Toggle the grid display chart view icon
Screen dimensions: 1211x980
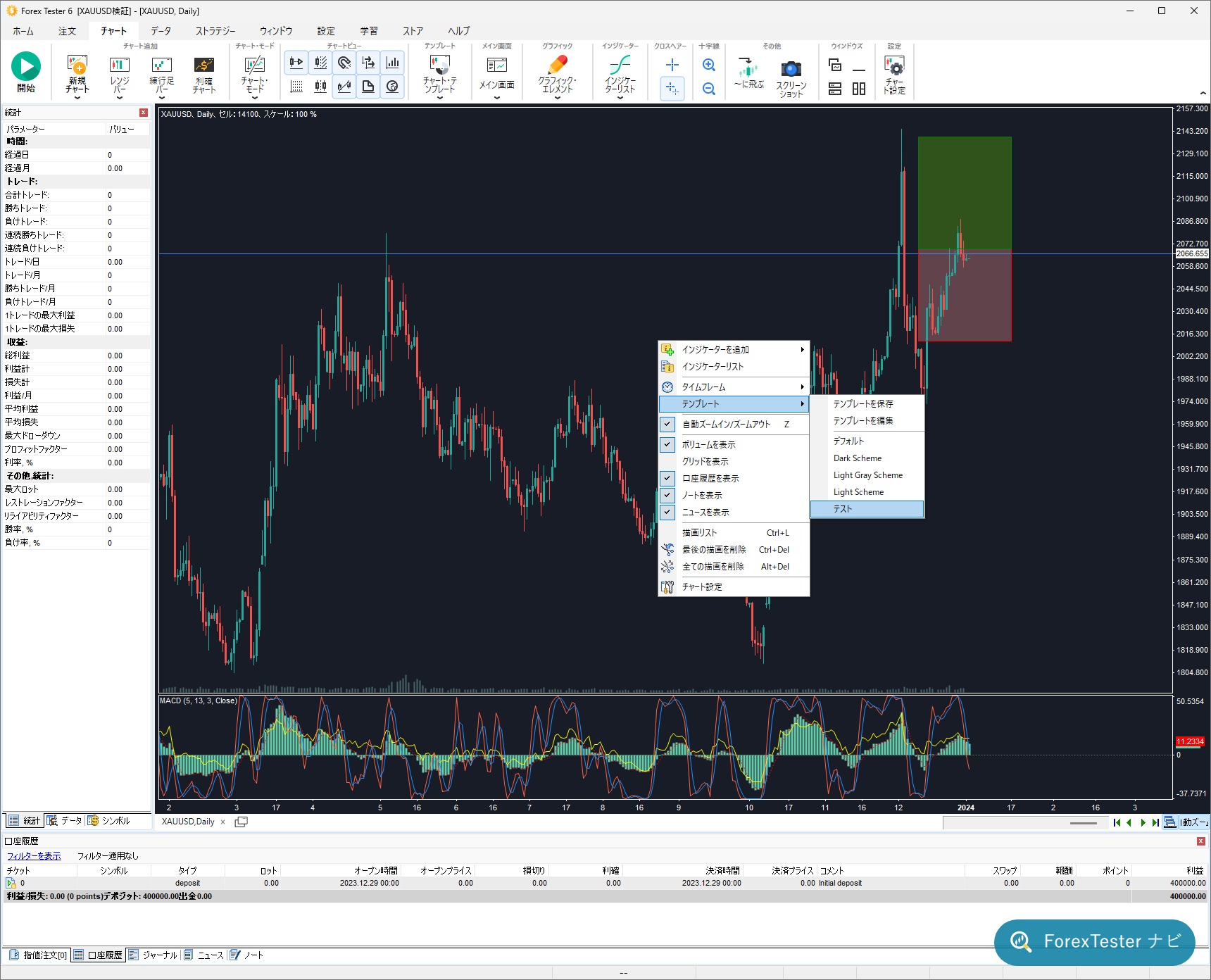[296, 87]
